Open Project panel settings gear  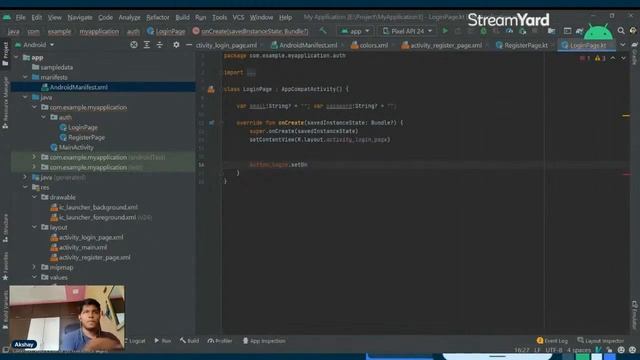coord(176,45)
